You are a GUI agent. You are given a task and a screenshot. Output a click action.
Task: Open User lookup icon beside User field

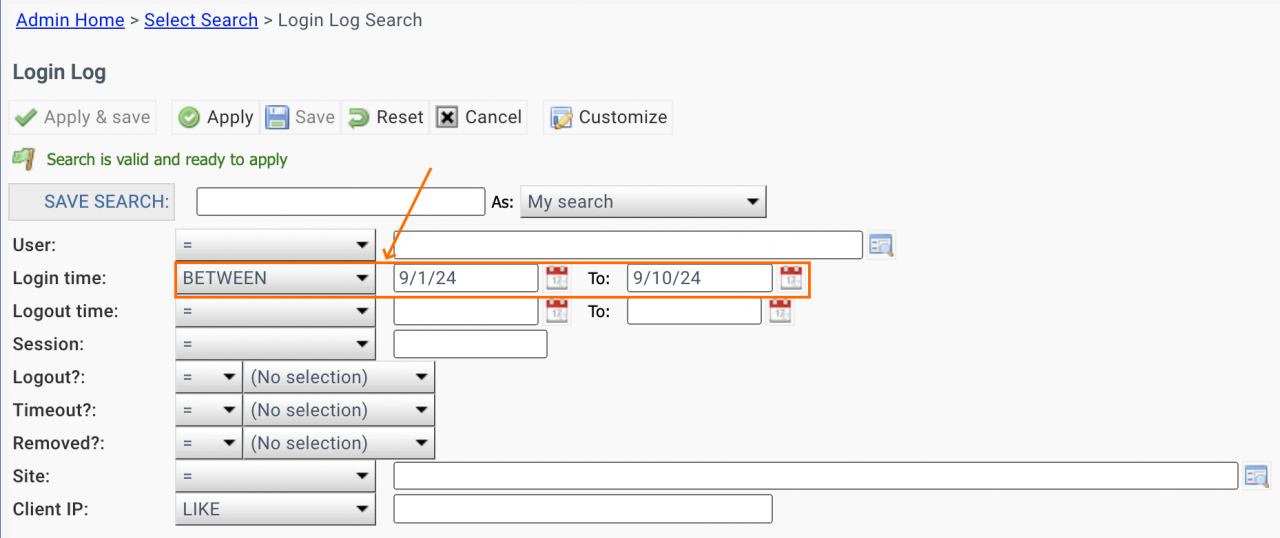point(881,245)
